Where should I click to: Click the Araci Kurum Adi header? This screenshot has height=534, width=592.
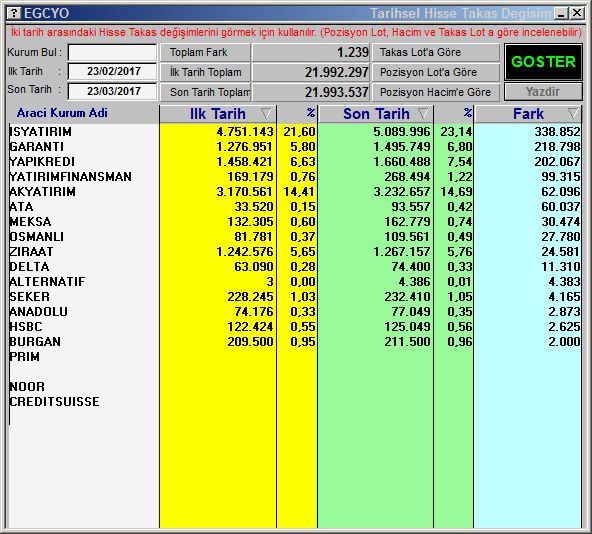click(x=62, y=113)
